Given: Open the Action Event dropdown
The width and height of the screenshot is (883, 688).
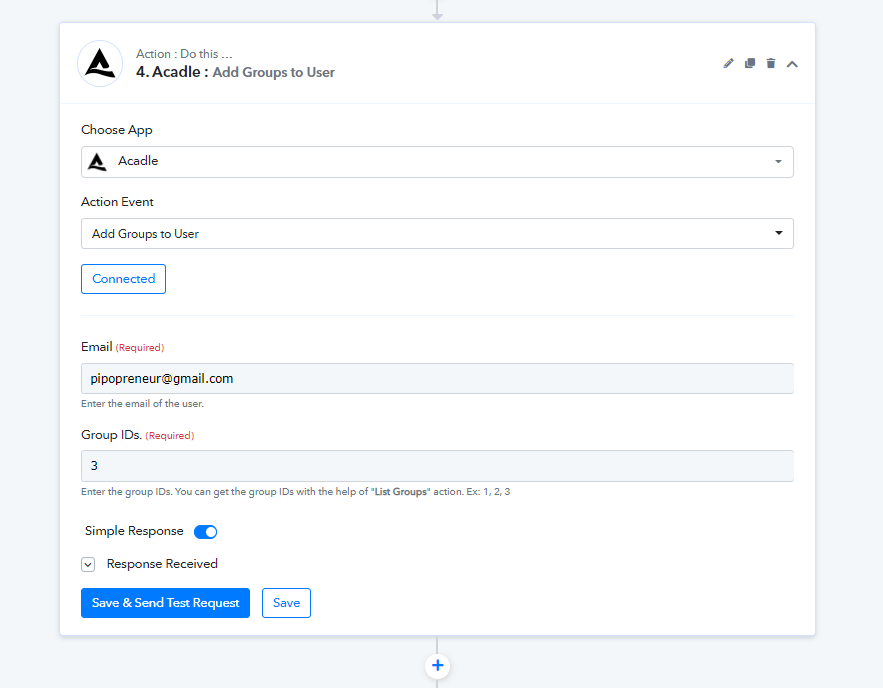Looking at the screenshot, I should coord(437,234).
